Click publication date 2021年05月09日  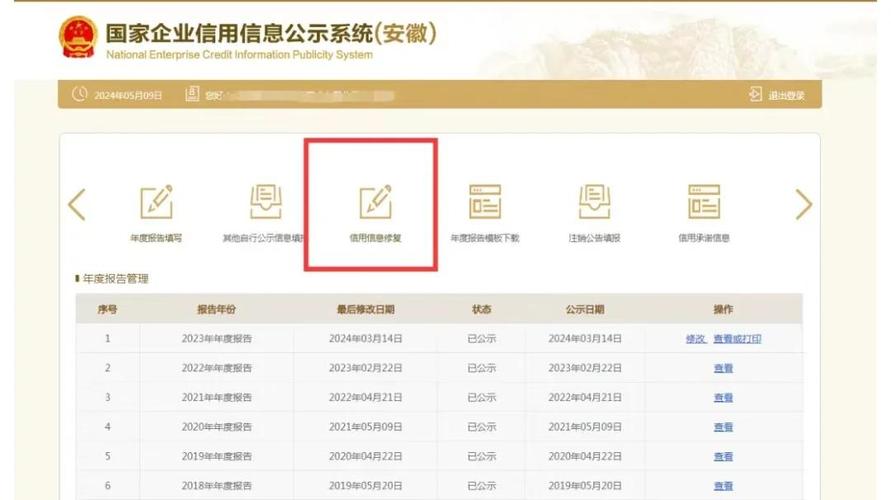click(585, 427)
